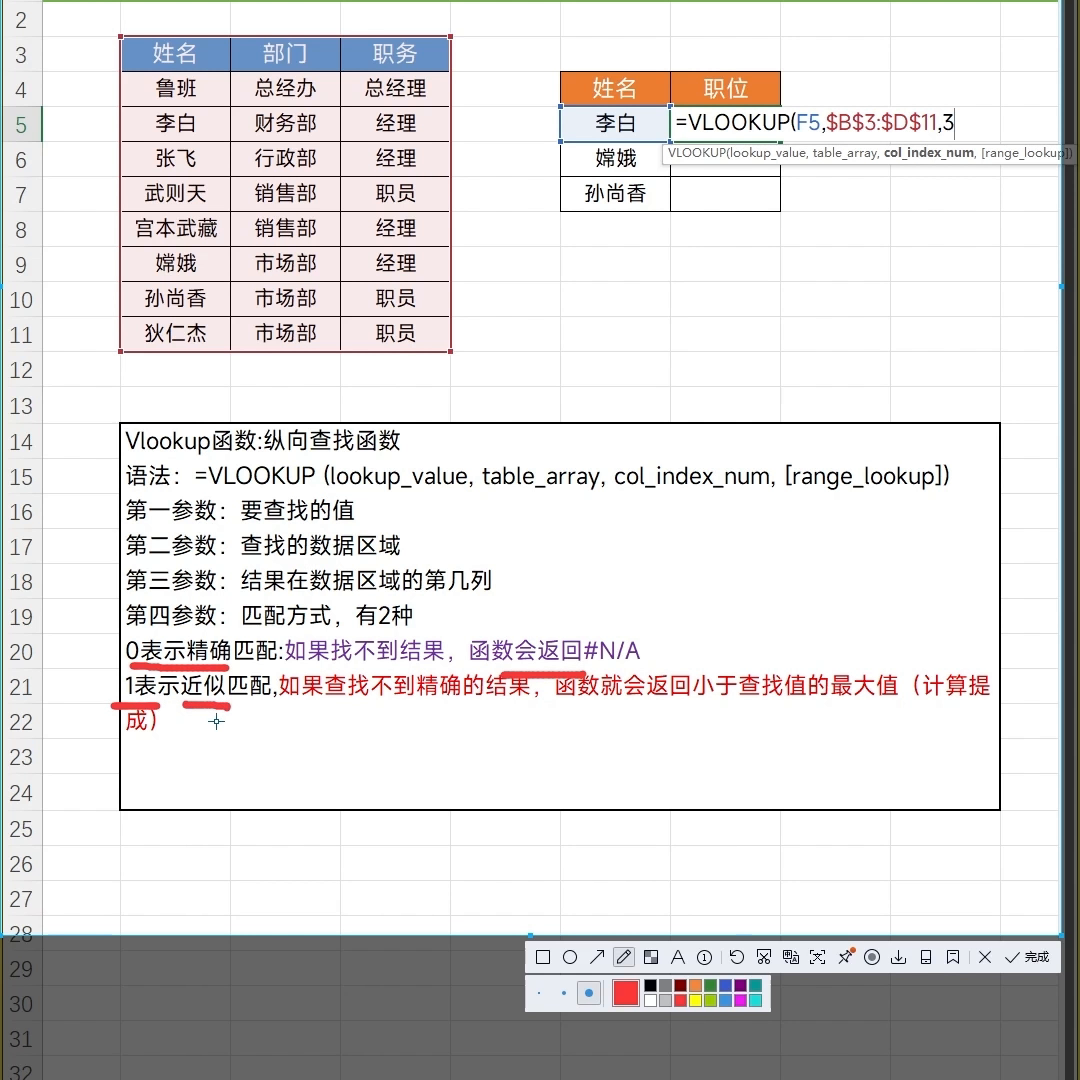This screenshot has width=1080, height=1080.
Task: Select the cell 孙尚香 in lookup table
Action: [615, 194]
